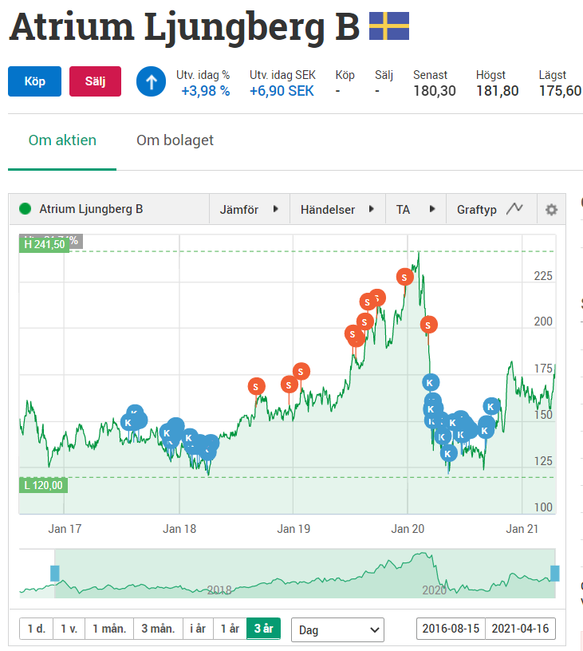
Task: Select the active 3 år time range
Action: pos(264,629)
